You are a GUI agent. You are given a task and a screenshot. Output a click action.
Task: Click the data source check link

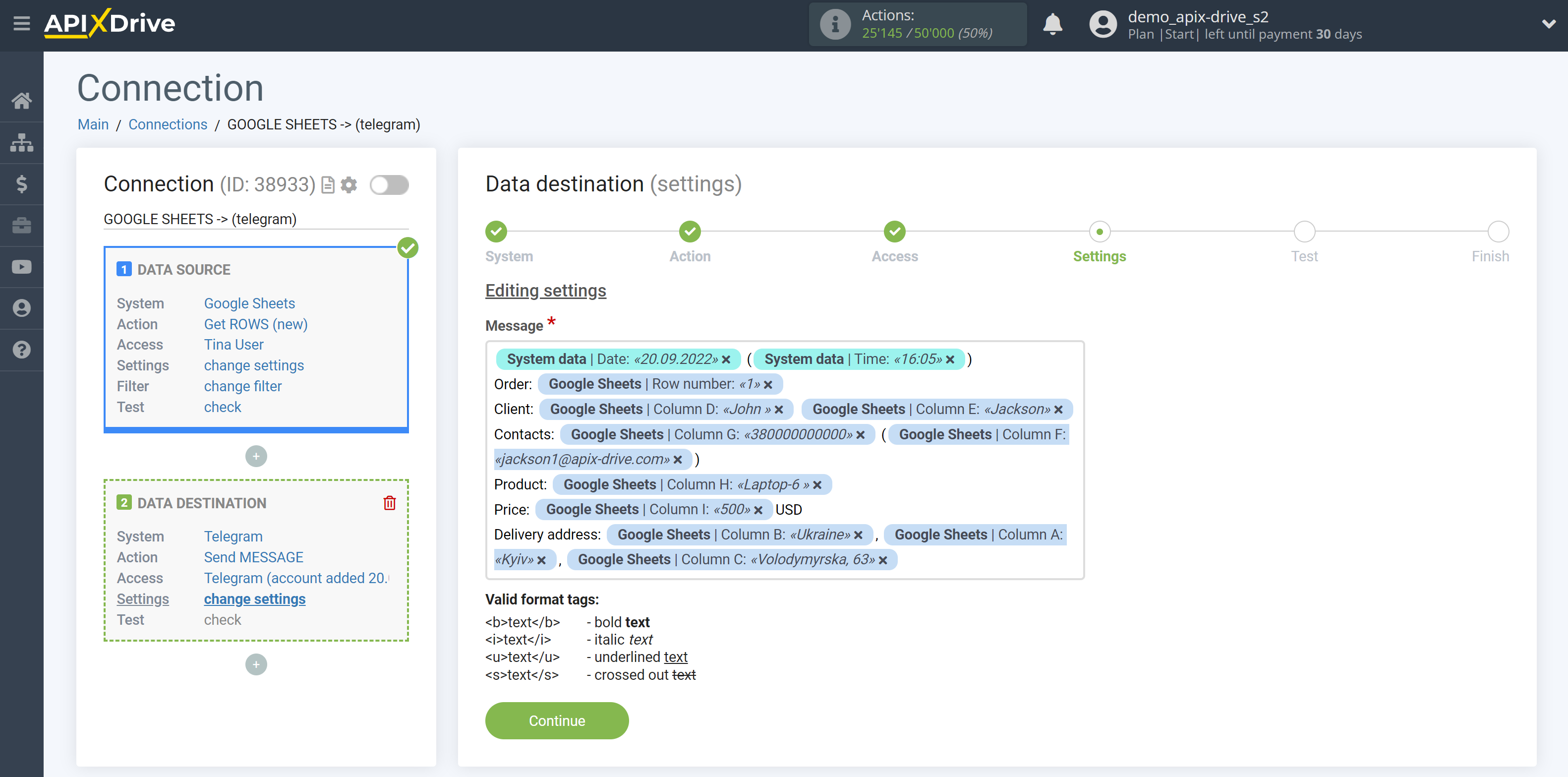point(223,407)
